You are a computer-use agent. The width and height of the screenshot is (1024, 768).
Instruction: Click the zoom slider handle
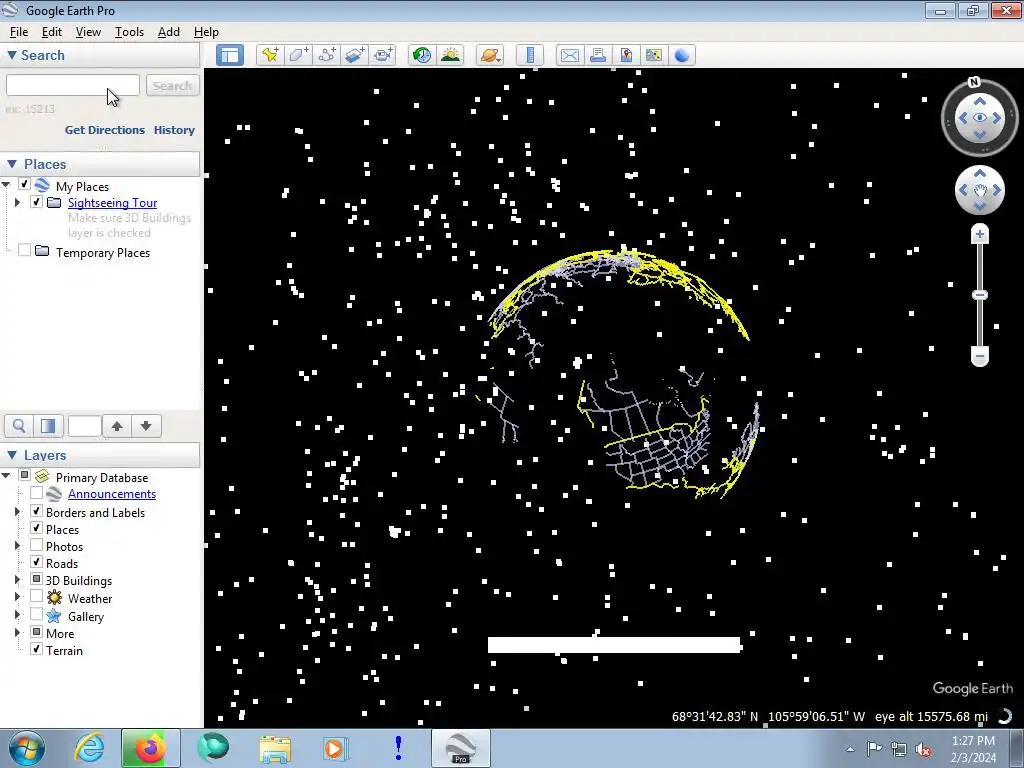(x=980, y=295)
